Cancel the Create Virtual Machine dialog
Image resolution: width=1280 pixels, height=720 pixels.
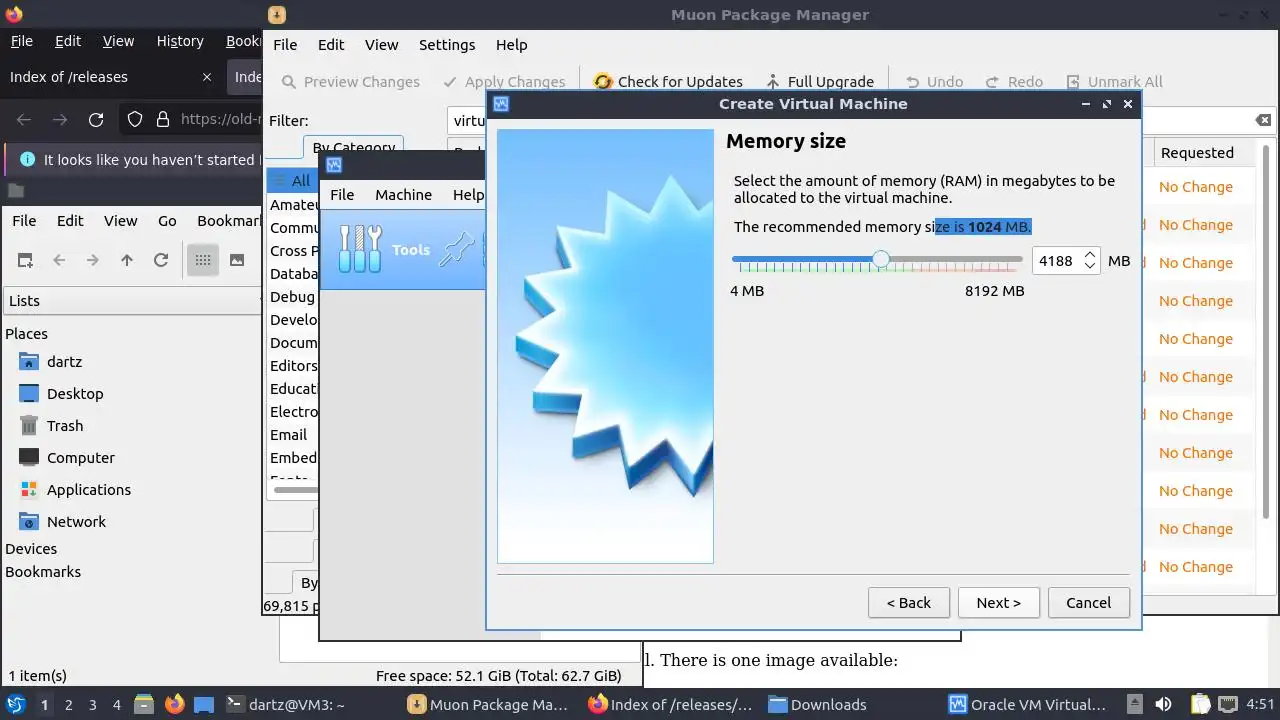point(1088,602)
